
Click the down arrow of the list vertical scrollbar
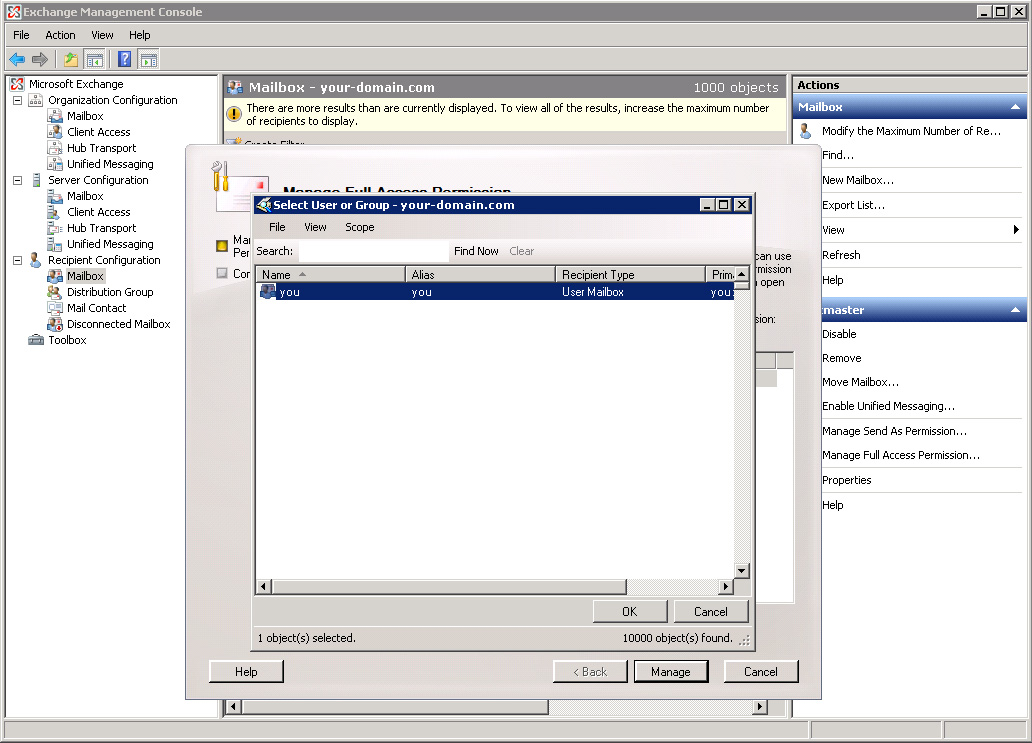[x=742, y=571]
